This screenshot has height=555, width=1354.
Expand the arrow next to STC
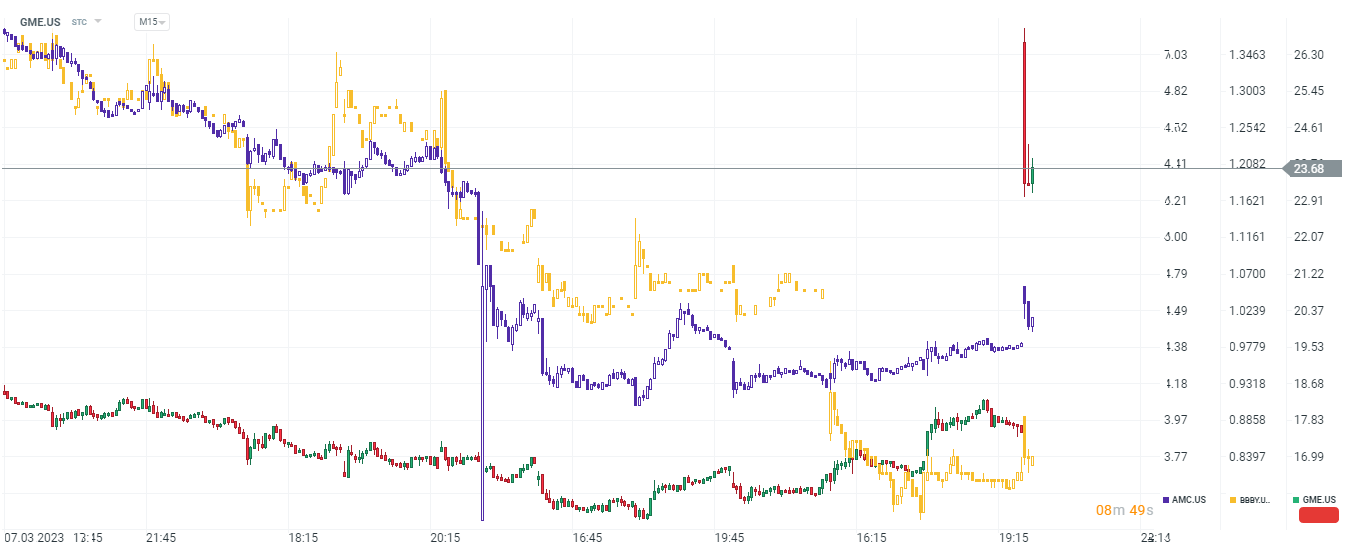98,21
